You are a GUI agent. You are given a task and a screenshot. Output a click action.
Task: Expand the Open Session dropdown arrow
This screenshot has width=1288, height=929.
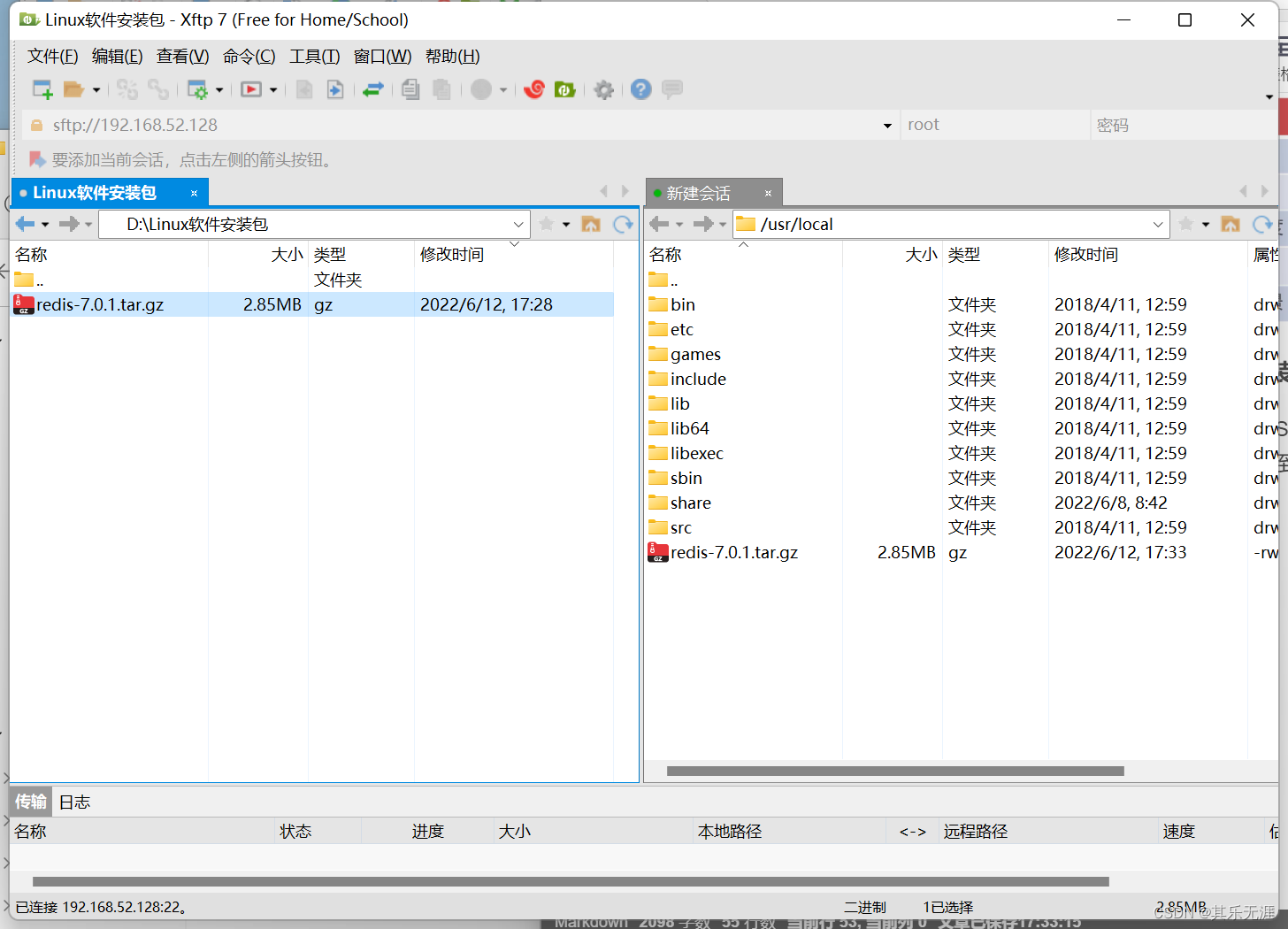point(96,90)
